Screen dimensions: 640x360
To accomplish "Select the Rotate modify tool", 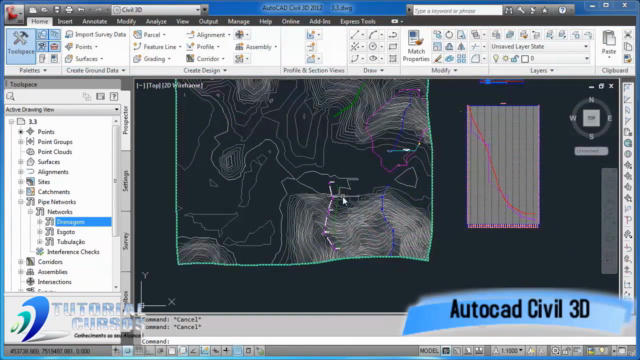I will 449,35.
